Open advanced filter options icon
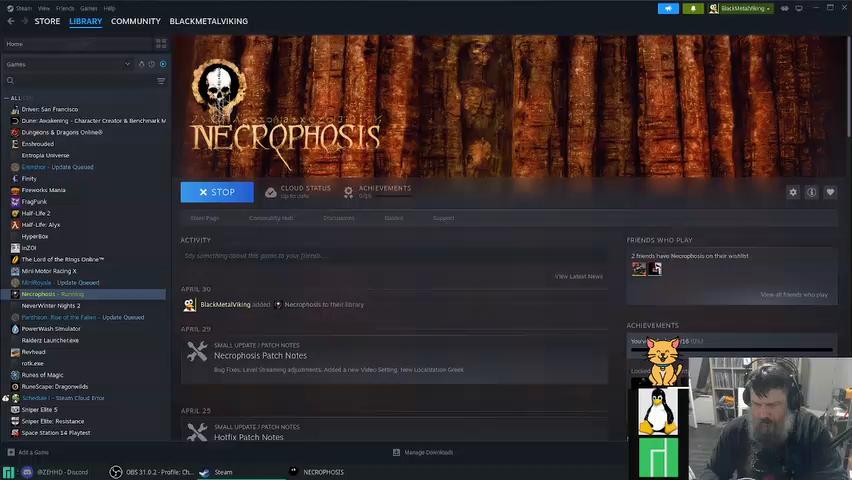Viewport: 852px width, 480px height. point(161,80)
